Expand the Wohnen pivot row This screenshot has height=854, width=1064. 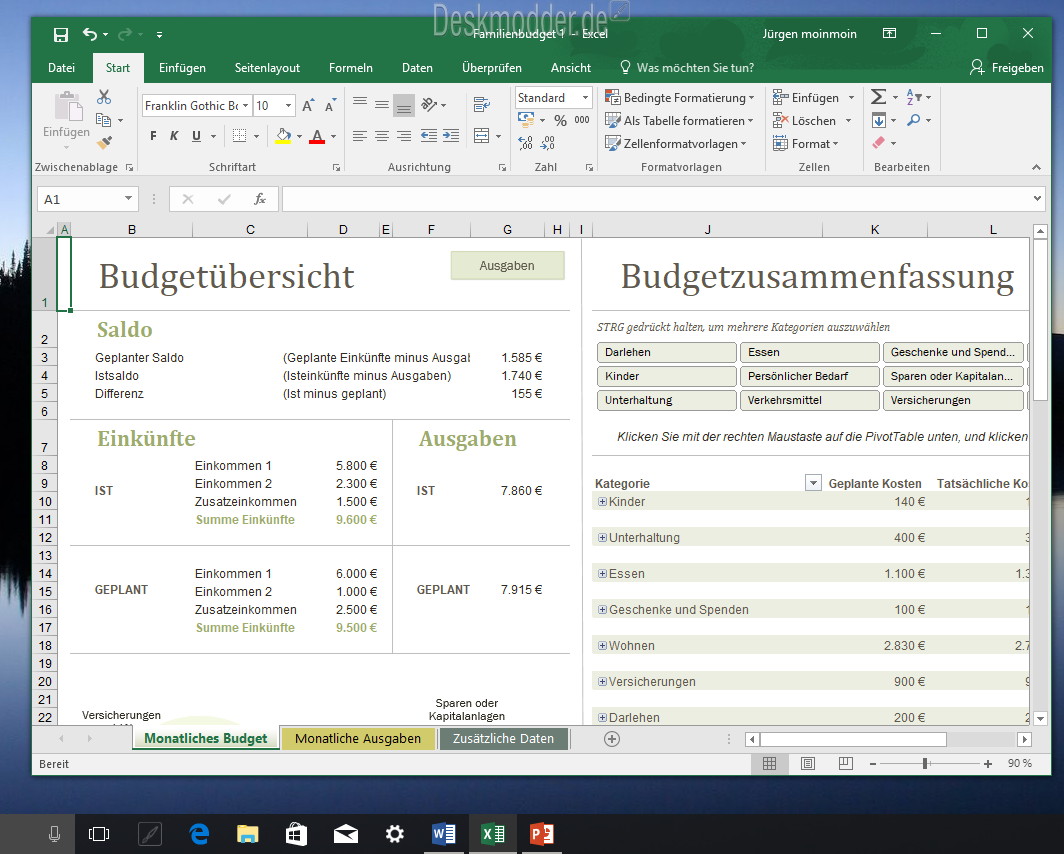point(602,646)
